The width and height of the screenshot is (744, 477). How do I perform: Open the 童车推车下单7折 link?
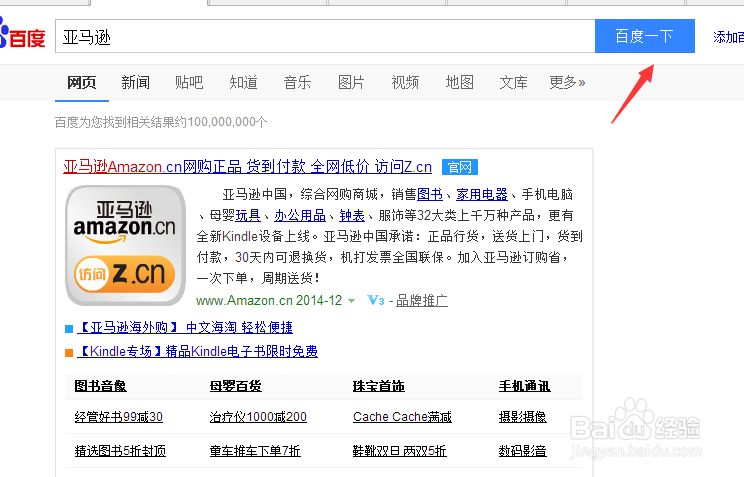click(255, 451)
